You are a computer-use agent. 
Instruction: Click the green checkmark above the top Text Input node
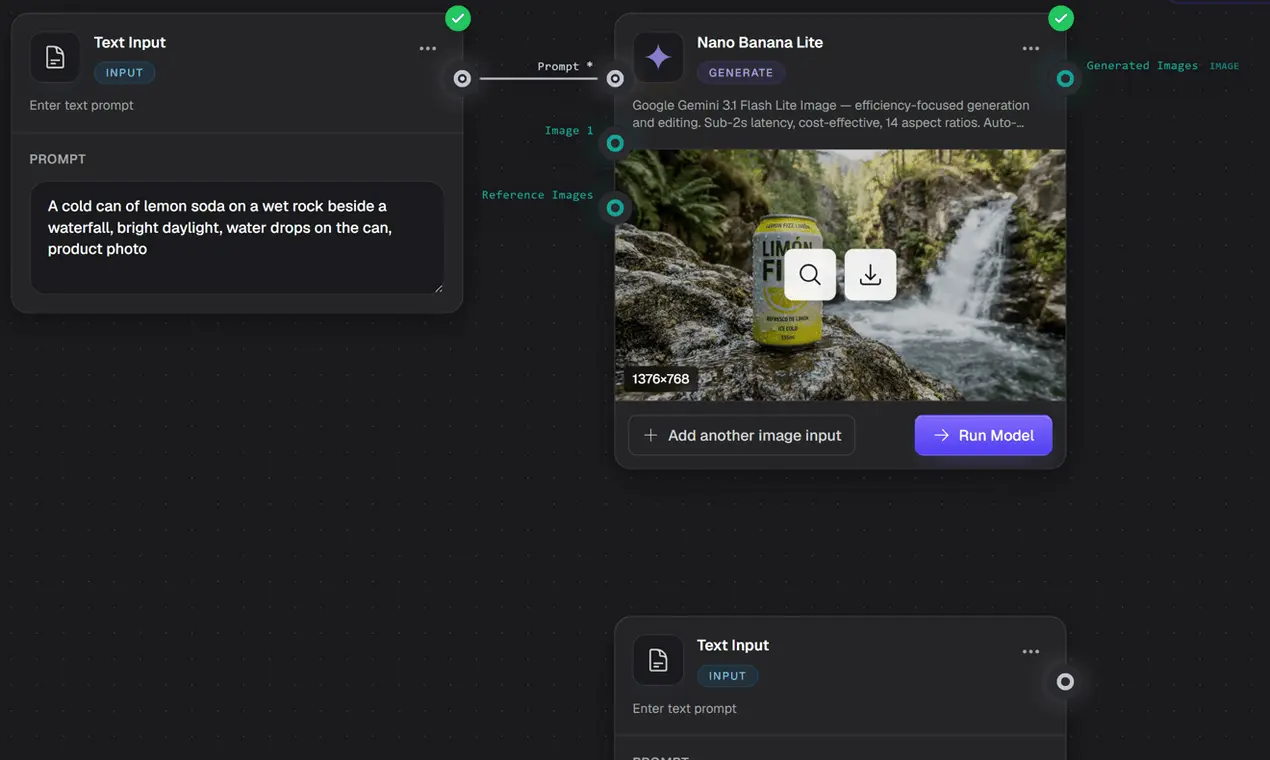click(458, 18)
